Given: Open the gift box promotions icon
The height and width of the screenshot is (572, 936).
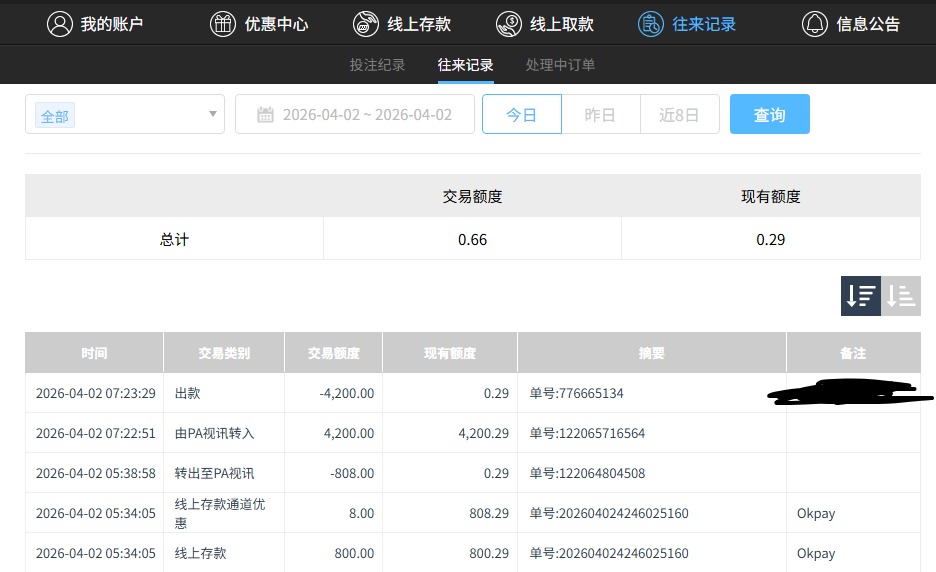Looking at the screenshot, I should (x=223, y=24).
